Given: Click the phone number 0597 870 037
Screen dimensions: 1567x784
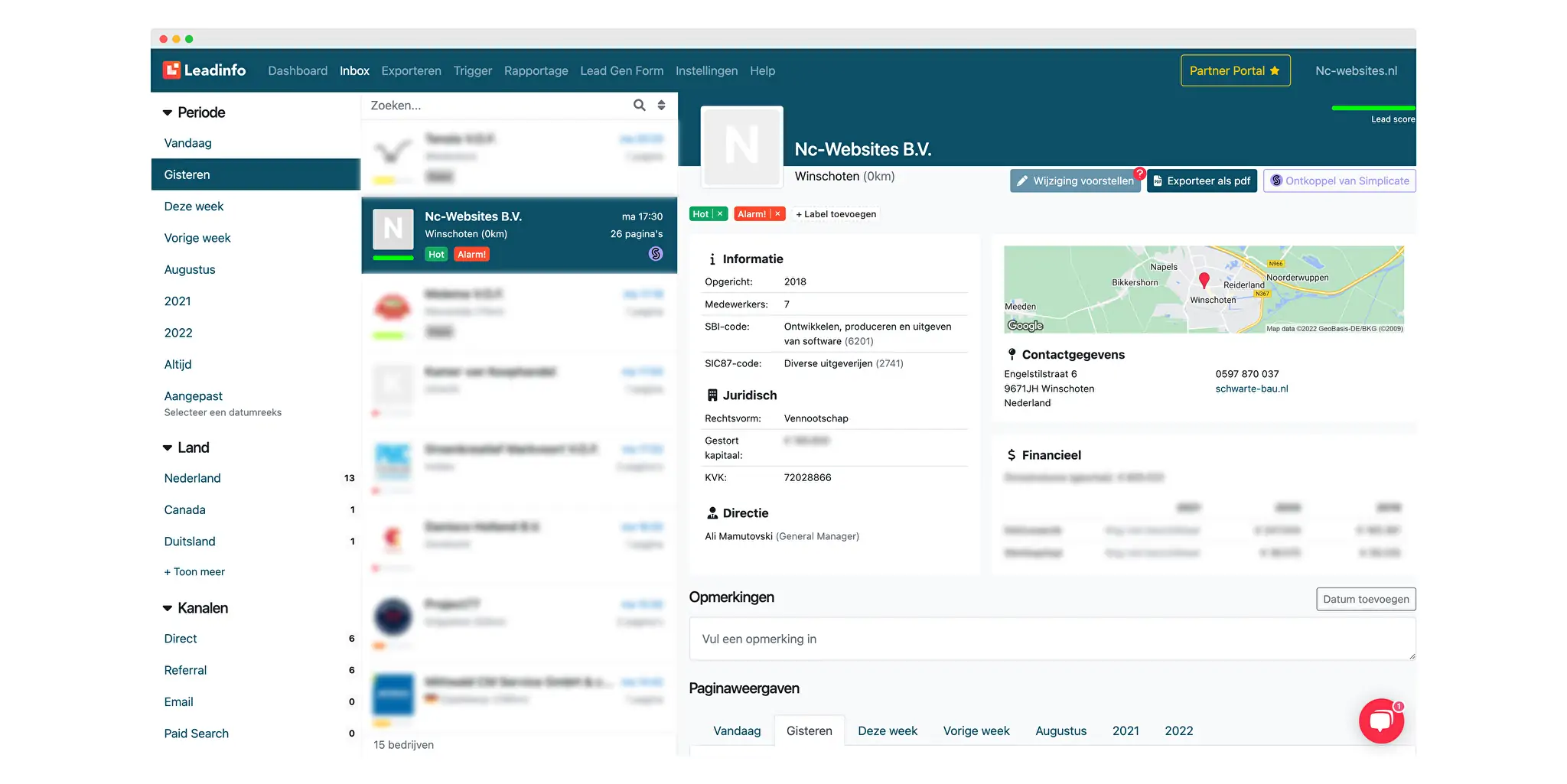Looking at the screenshot, I should 1246,374.
